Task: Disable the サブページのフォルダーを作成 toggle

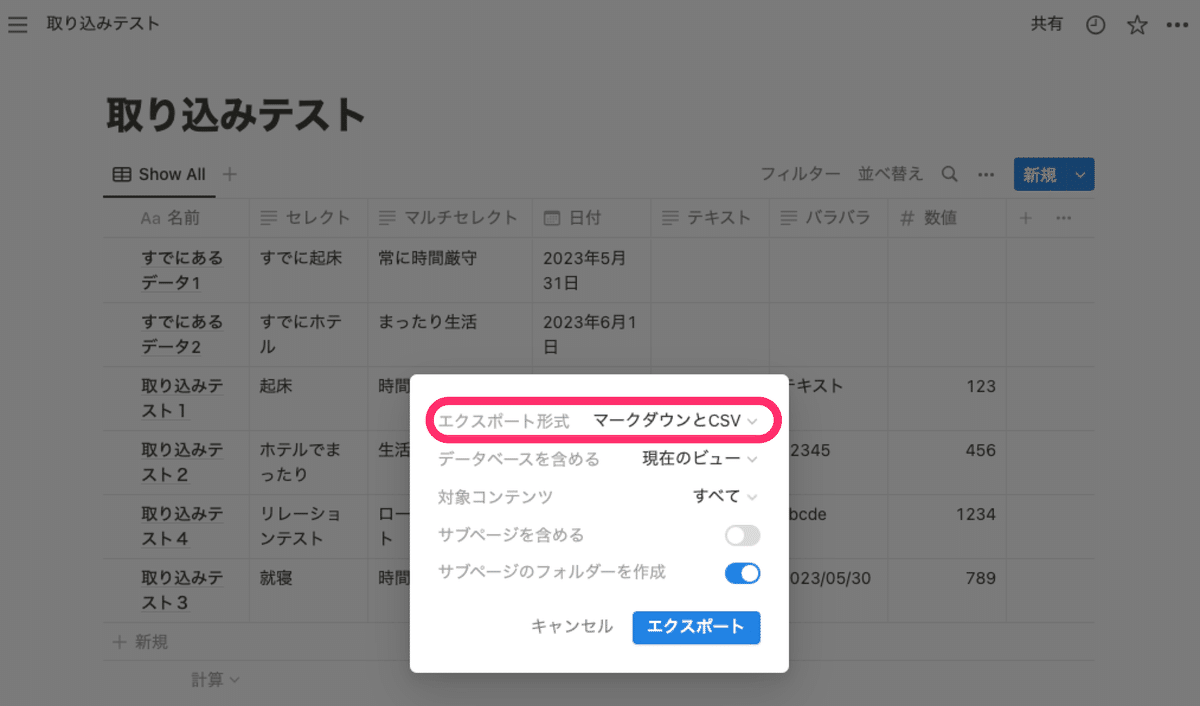Action: (742, 574)
